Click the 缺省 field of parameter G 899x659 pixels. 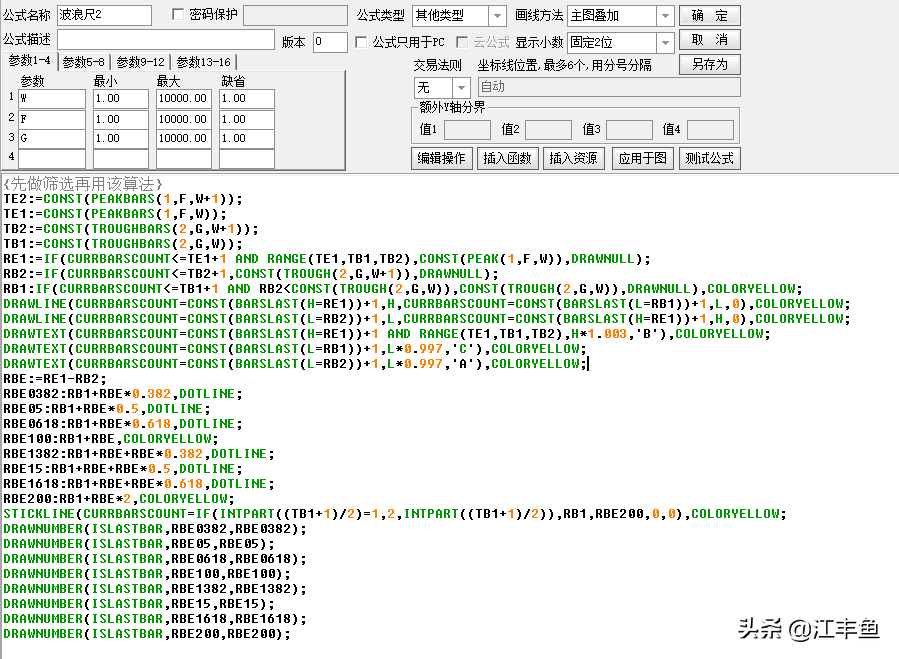coord(247,138)
